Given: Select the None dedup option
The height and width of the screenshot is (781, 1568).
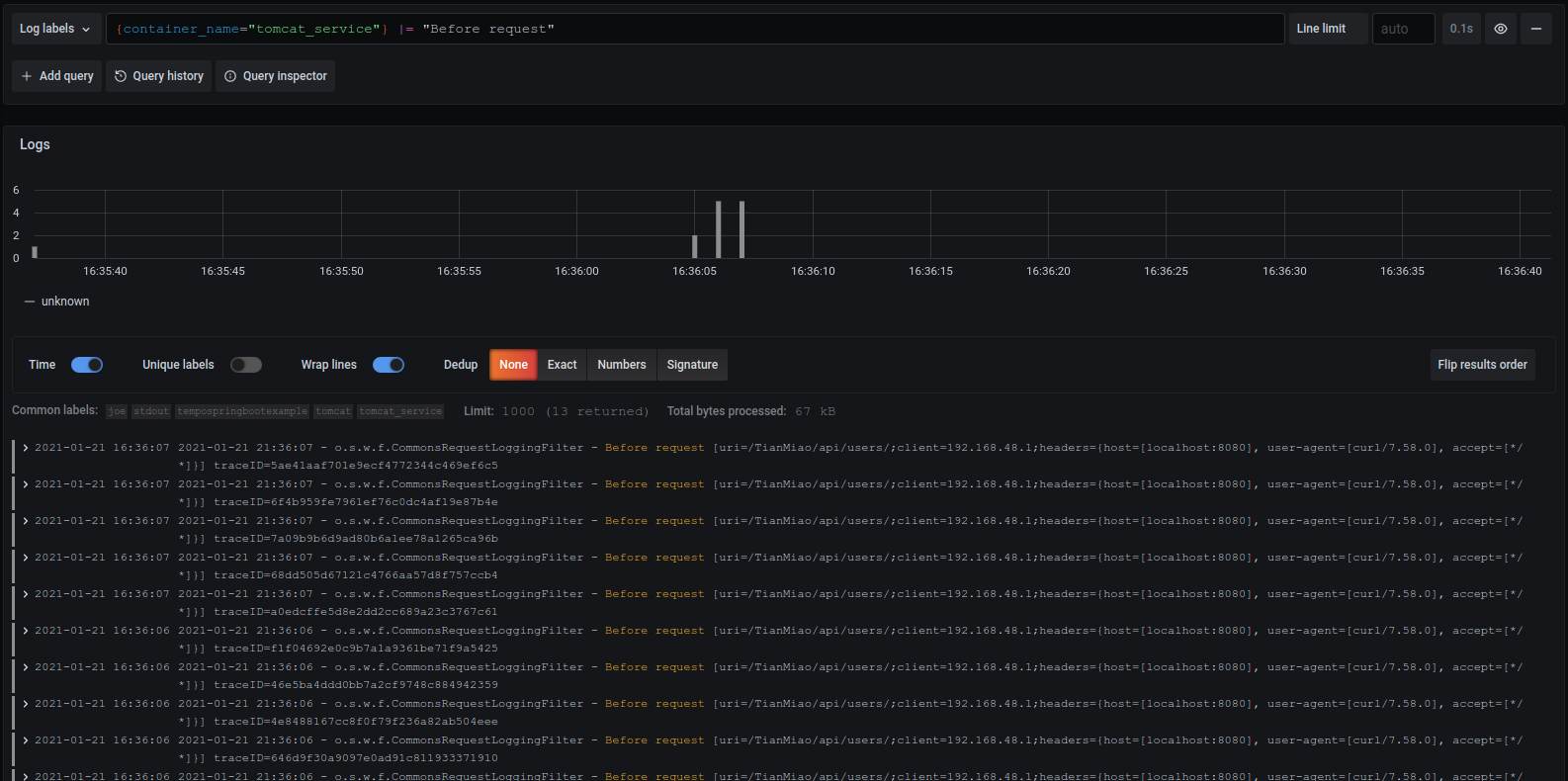Looking at the screenshot, I should pyautogui.click(x=513, y=365).
